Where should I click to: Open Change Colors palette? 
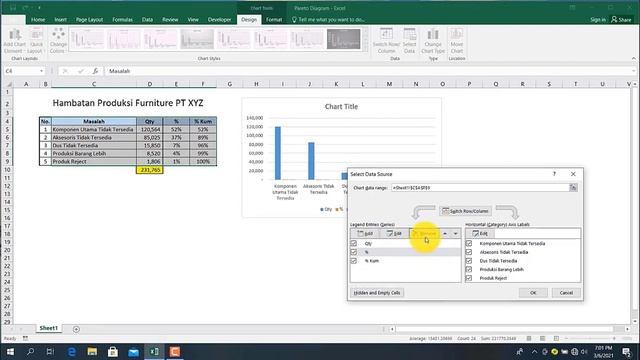pyautogui.click(x=58, y=40)
